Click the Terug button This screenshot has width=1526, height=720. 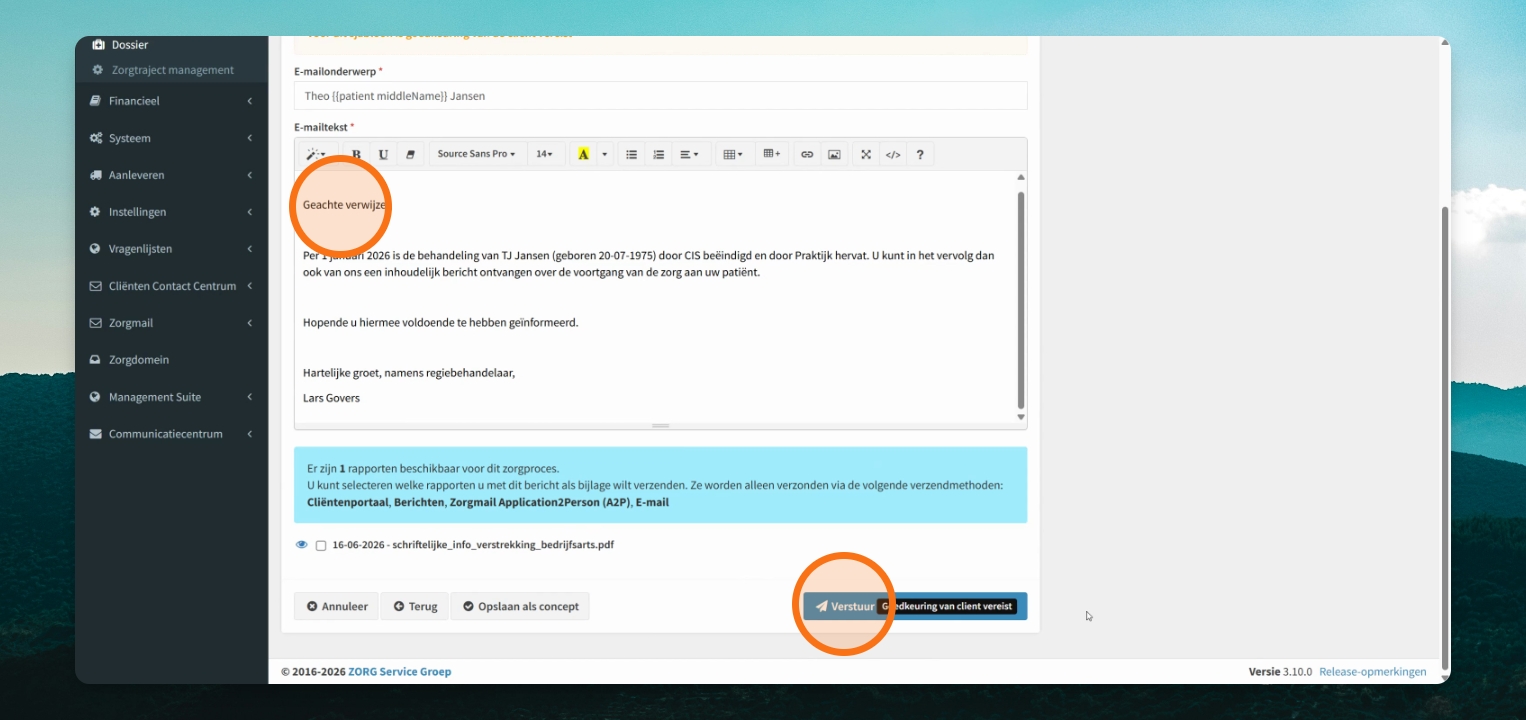[x=415, y=606]
